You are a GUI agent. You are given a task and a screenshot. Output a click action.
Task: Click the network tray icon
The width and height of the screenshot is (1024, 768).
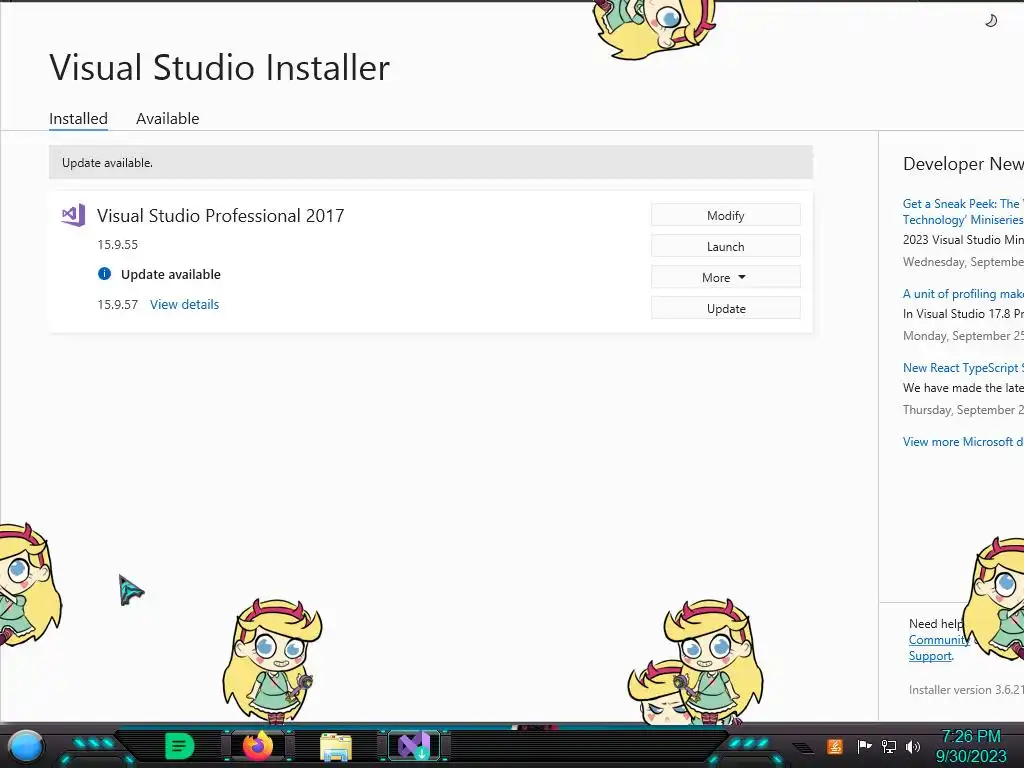pos(889,746)
